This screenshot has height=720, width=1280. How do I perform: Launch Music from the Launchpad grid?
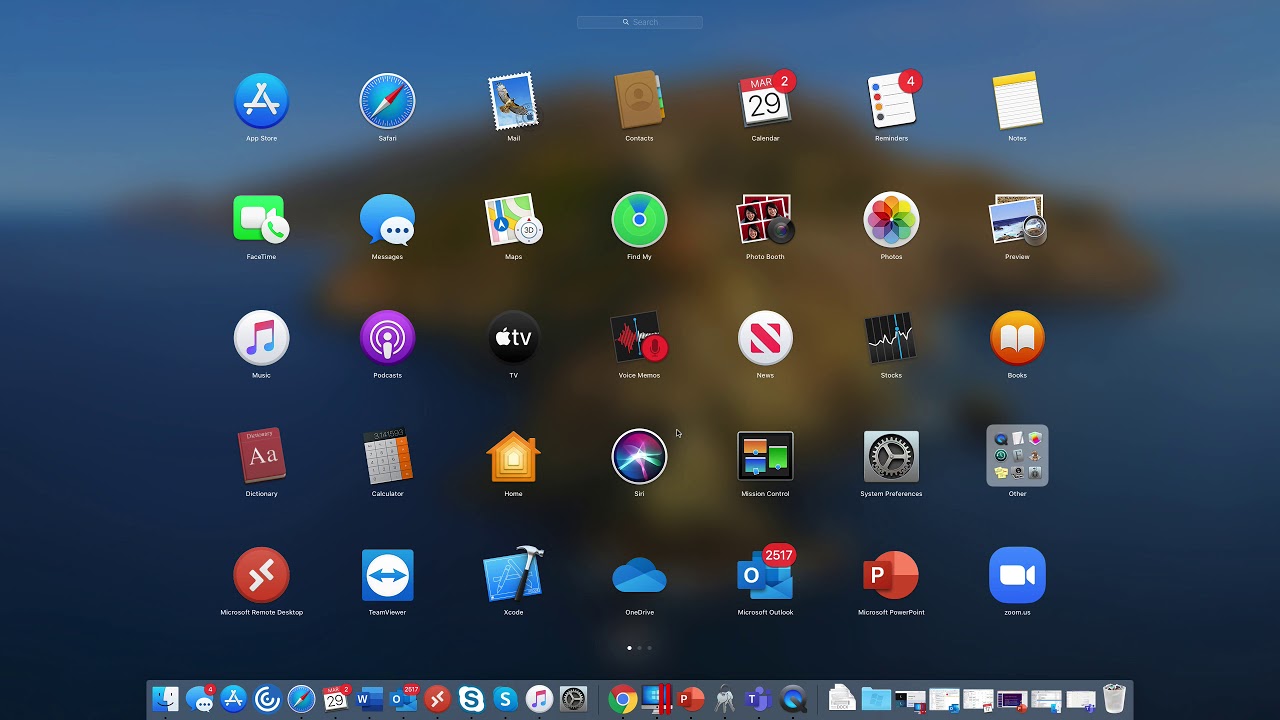pyautogui.click(x=261, y=338)
